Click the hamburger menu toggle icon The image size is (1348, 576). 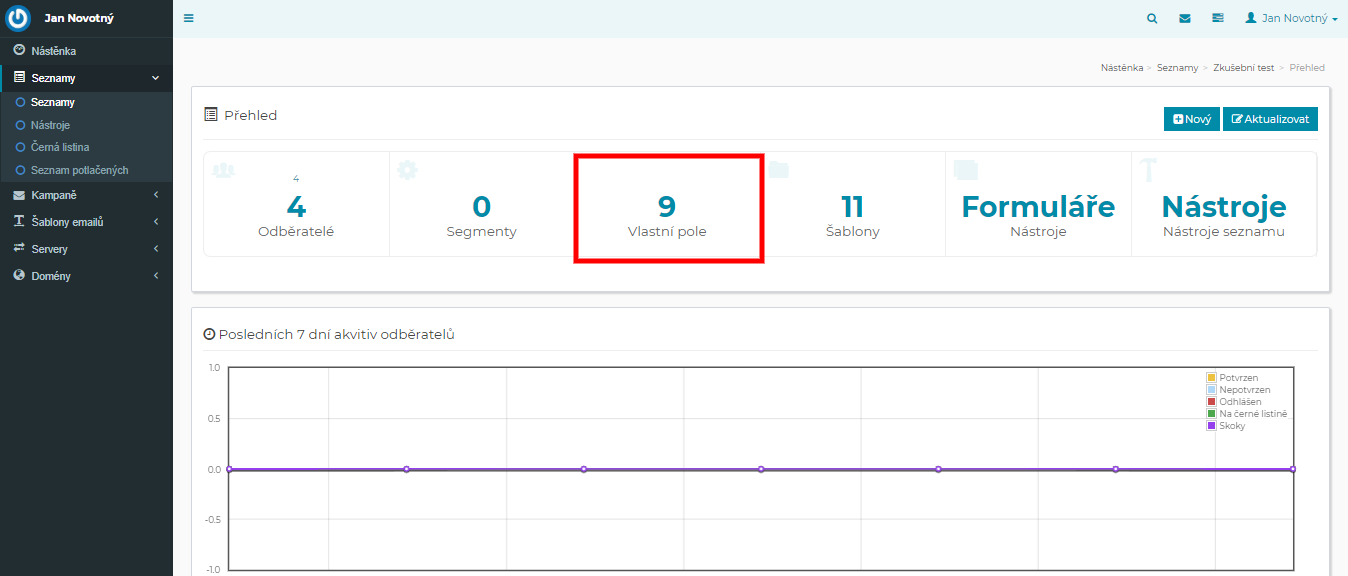[x=189, y=18]
